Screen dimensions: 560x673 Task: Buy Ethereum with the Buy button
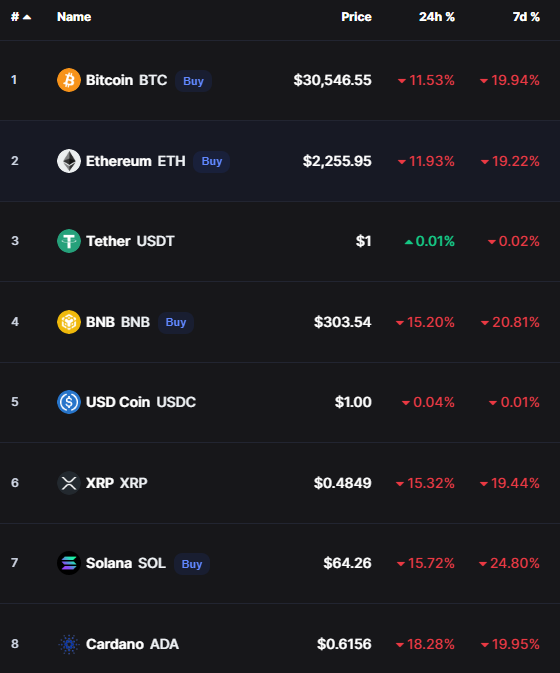[x=212, y=161]
